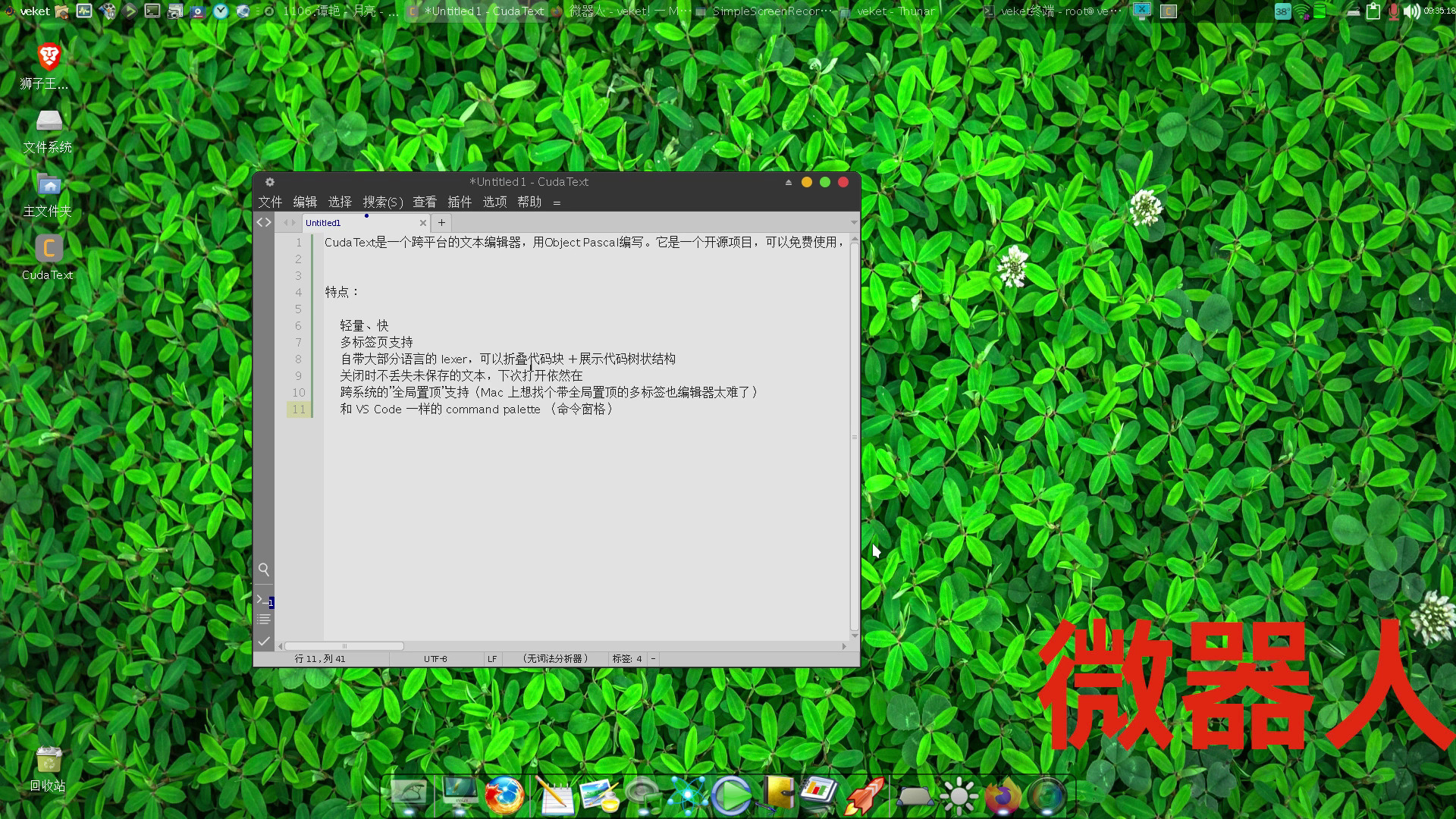Click the 行 11, 列 41 position in the status bar
The image size is (1456, 819).
click(320, 659)
